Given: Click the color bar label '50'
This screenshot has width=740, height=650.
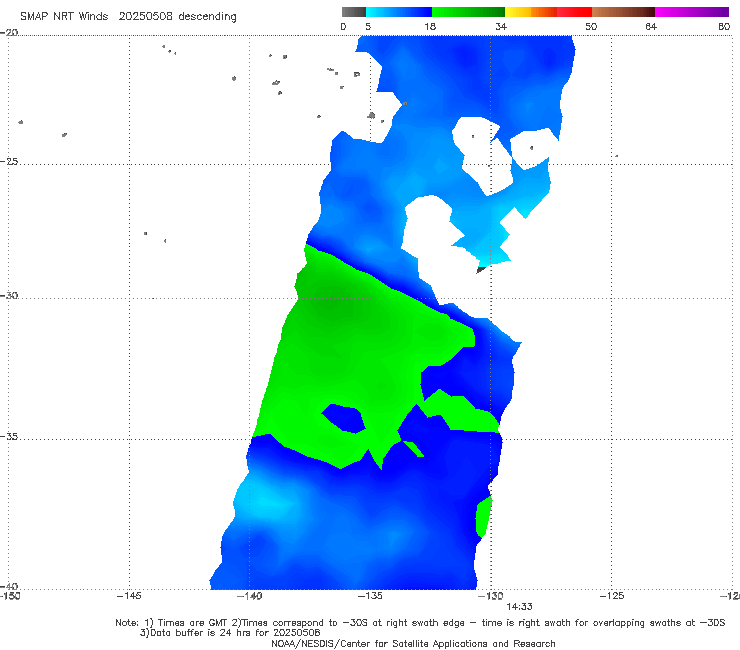Looking at the screenshot, I should coord(591,27).
